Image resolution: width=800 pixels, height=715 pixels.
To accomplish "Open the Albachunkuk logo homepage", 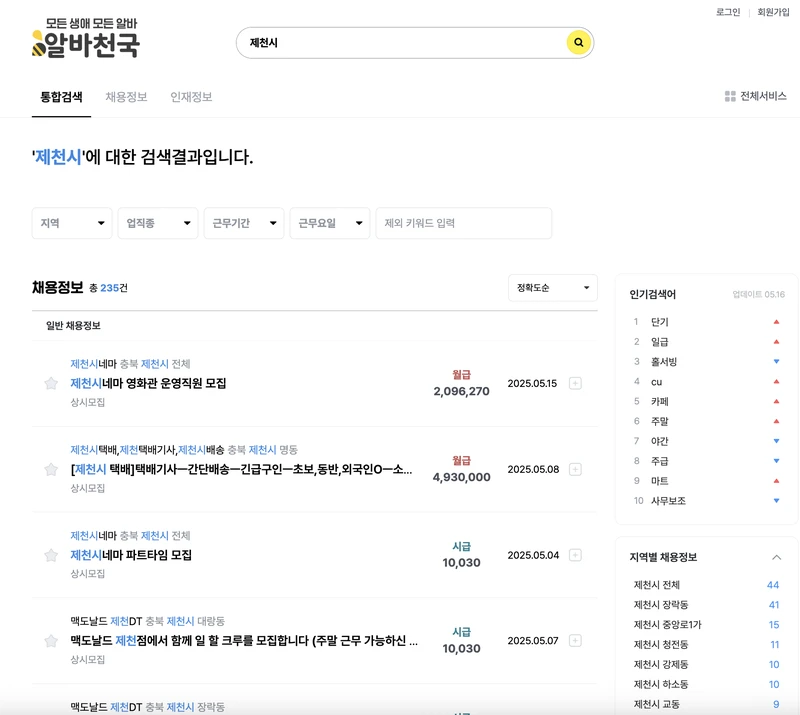I will point(85,38).
